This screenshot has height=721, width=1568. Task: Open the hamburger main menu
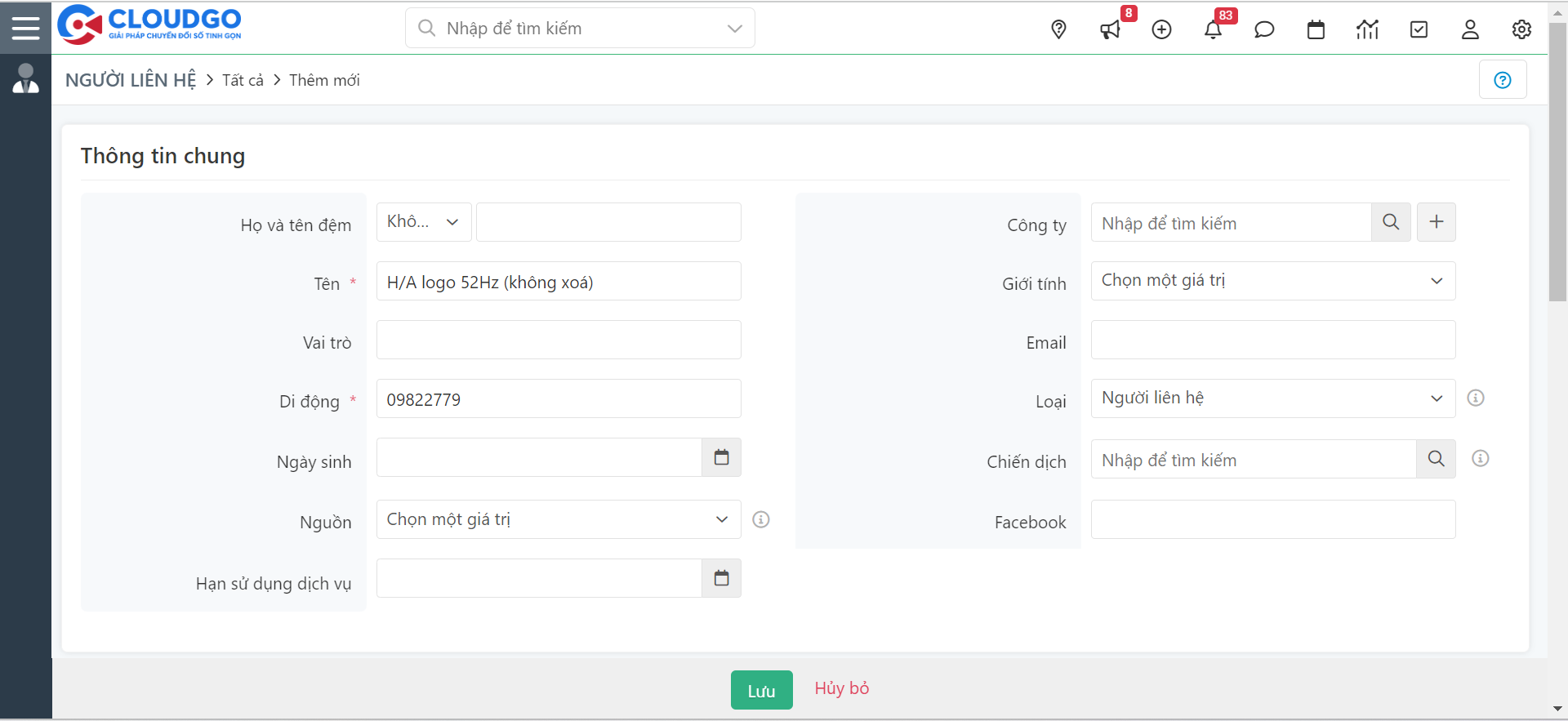pos(25,28)
